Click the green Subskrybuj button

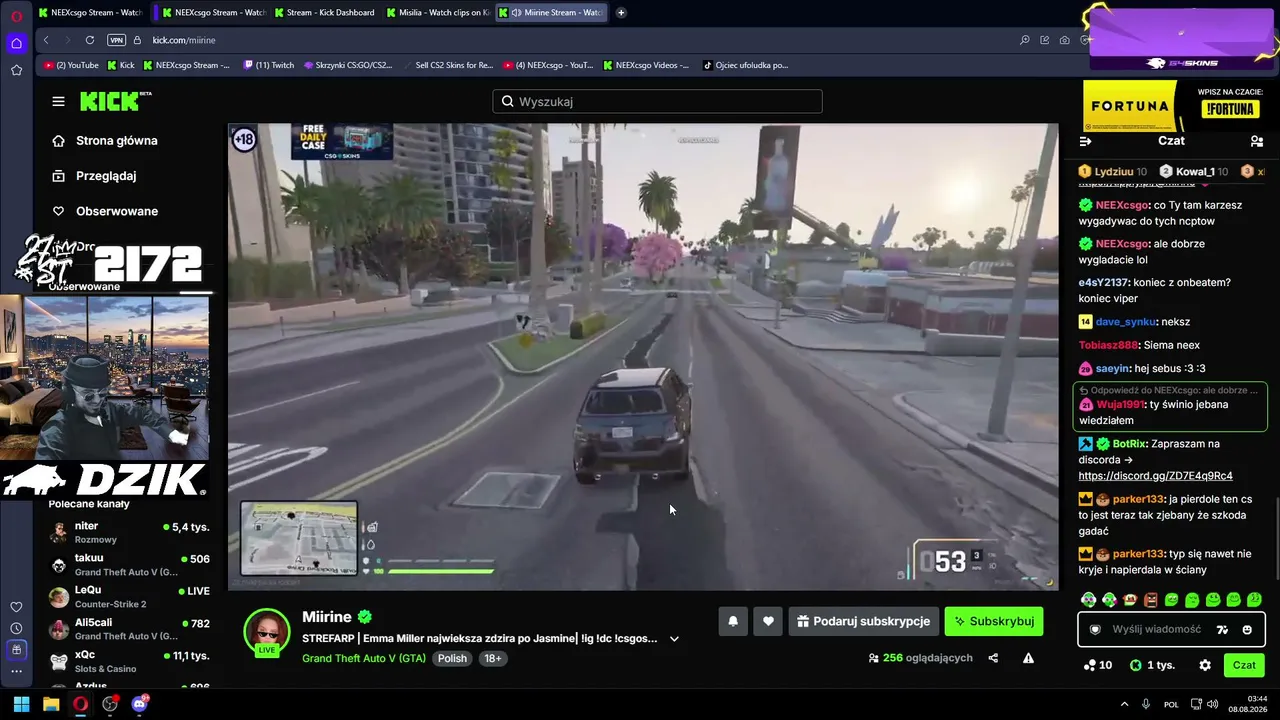click(994, 621)
